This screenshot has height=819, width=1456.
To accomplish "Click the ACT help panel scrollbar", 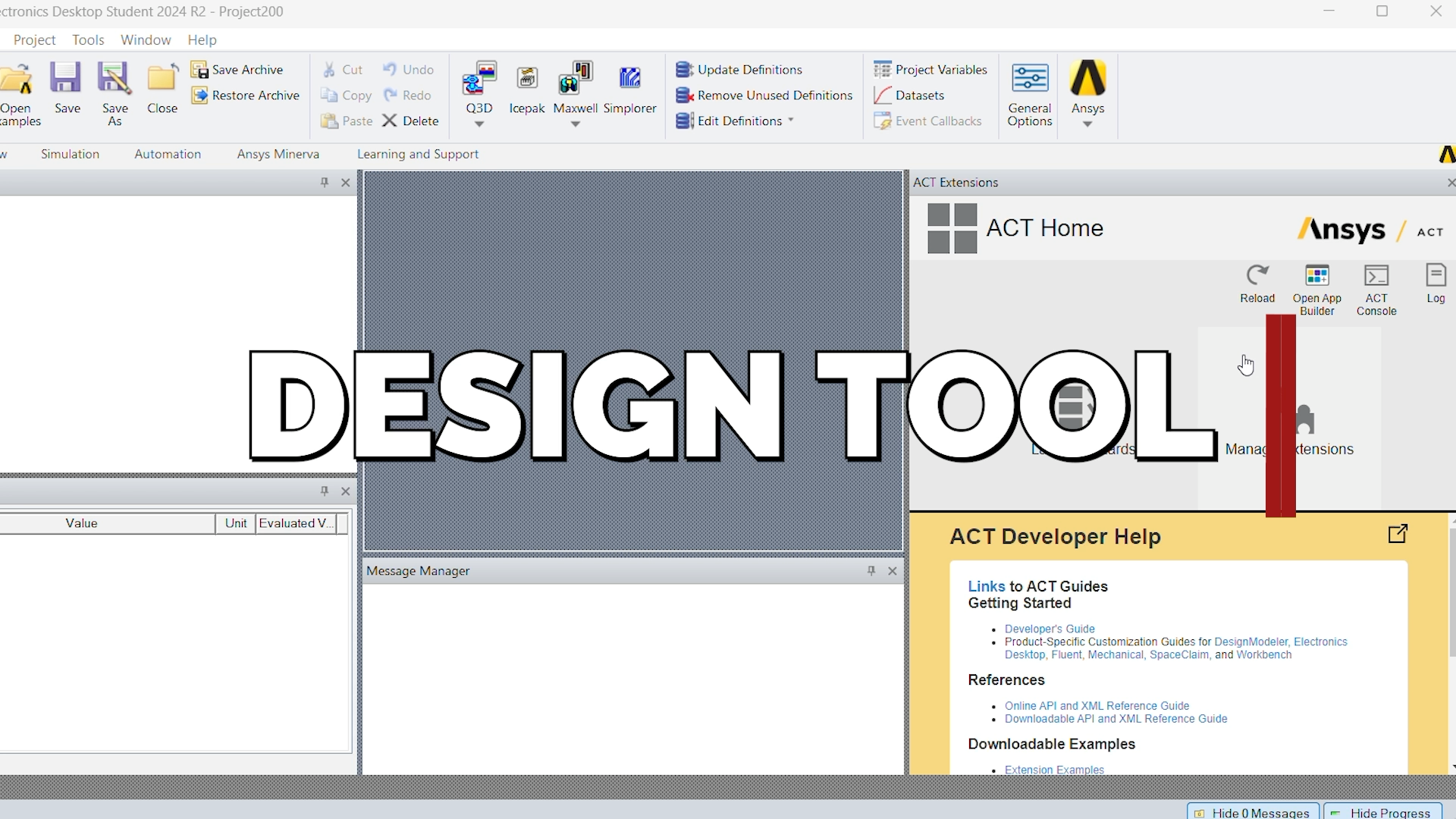I will (x=1451, y=591).
